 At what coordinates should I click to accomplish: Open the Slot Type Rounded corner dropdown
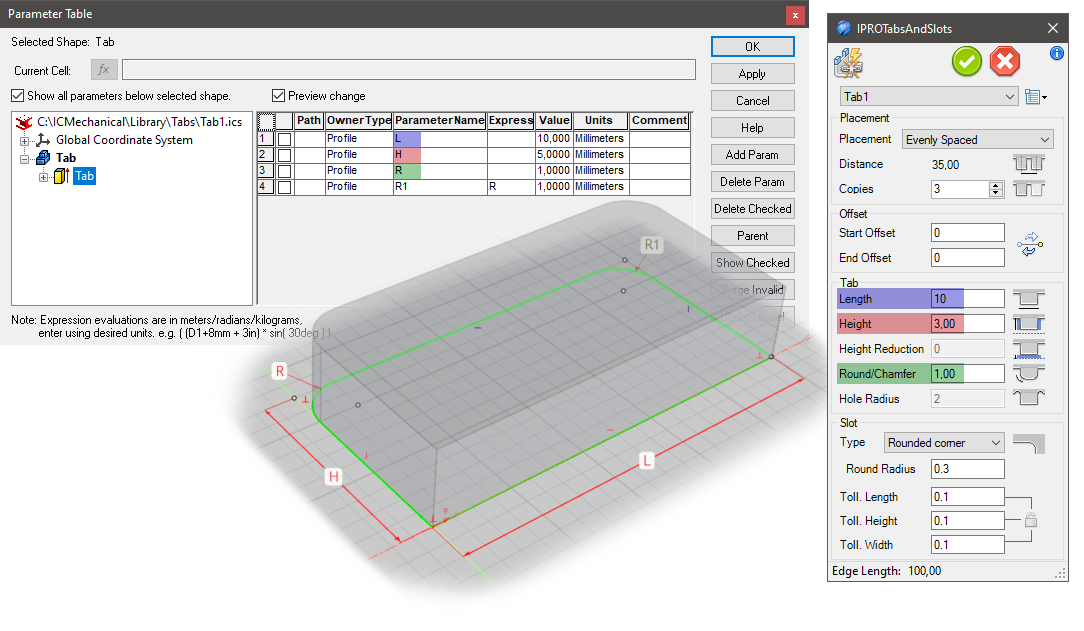pyautogui.click(x=943, y=442)
